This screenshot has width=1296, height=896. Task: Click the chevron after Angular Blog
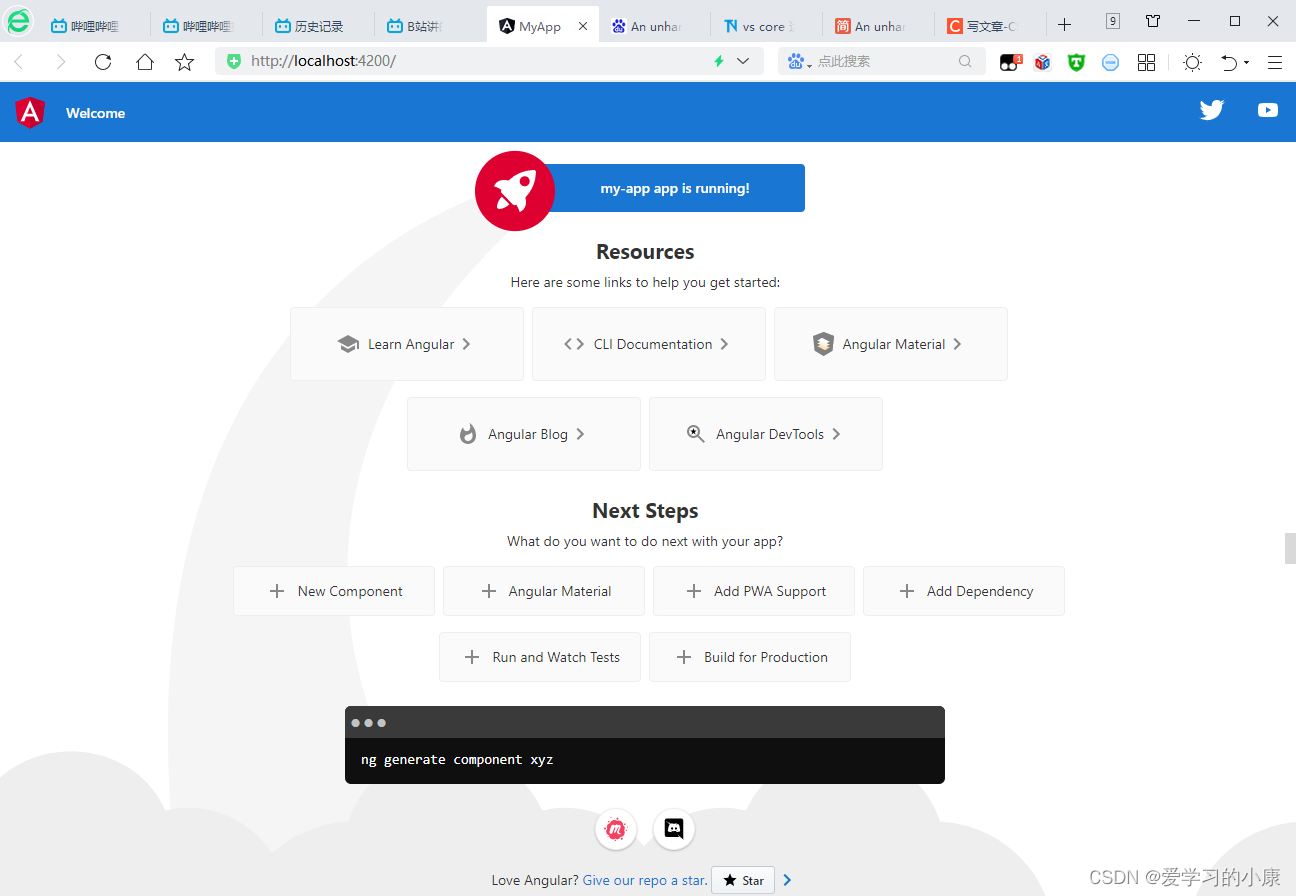click(580, 434)
